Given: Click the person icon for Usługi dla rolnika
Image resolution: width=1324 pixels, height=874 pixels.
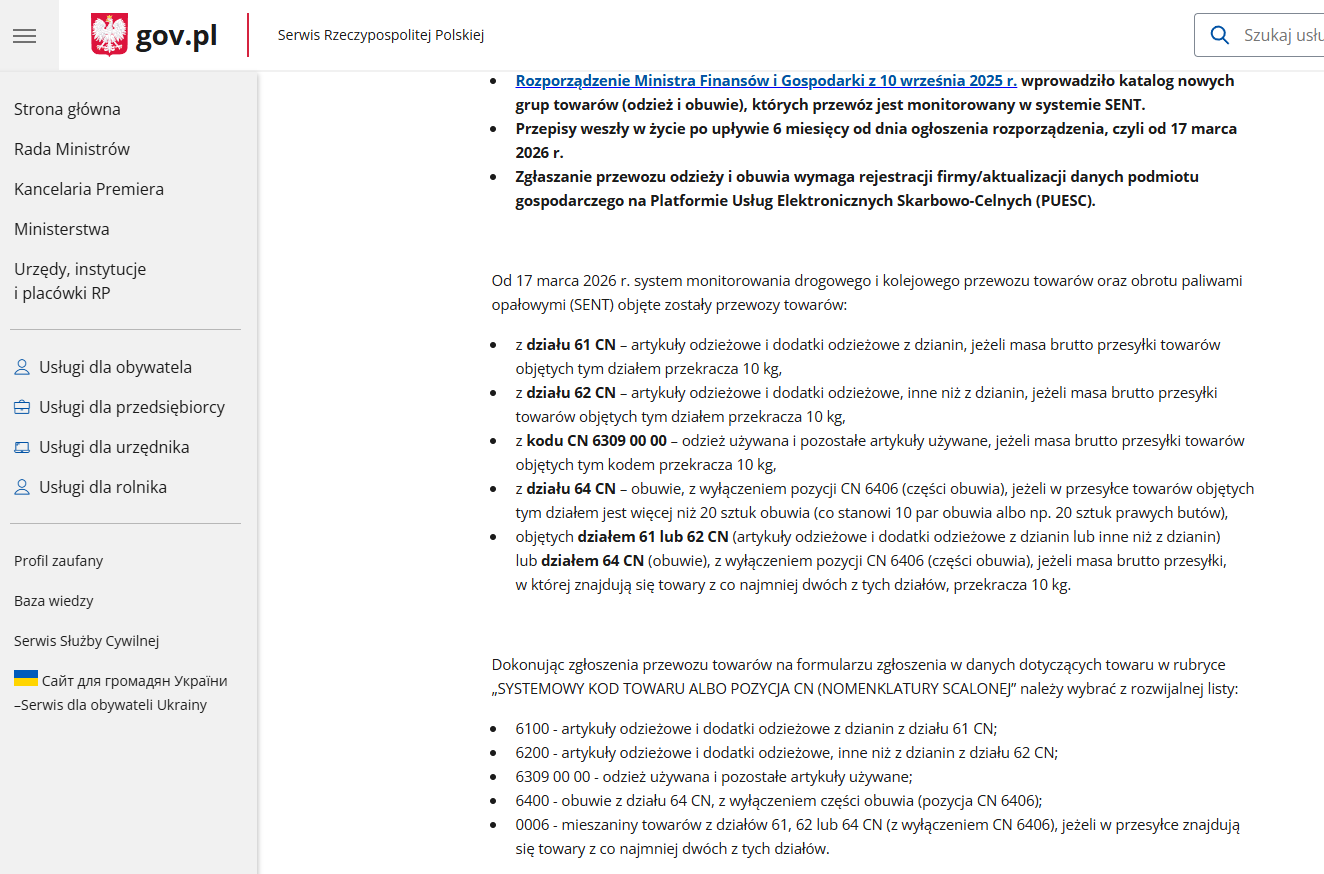Looking at the screenshot, I should click(22, 488).
